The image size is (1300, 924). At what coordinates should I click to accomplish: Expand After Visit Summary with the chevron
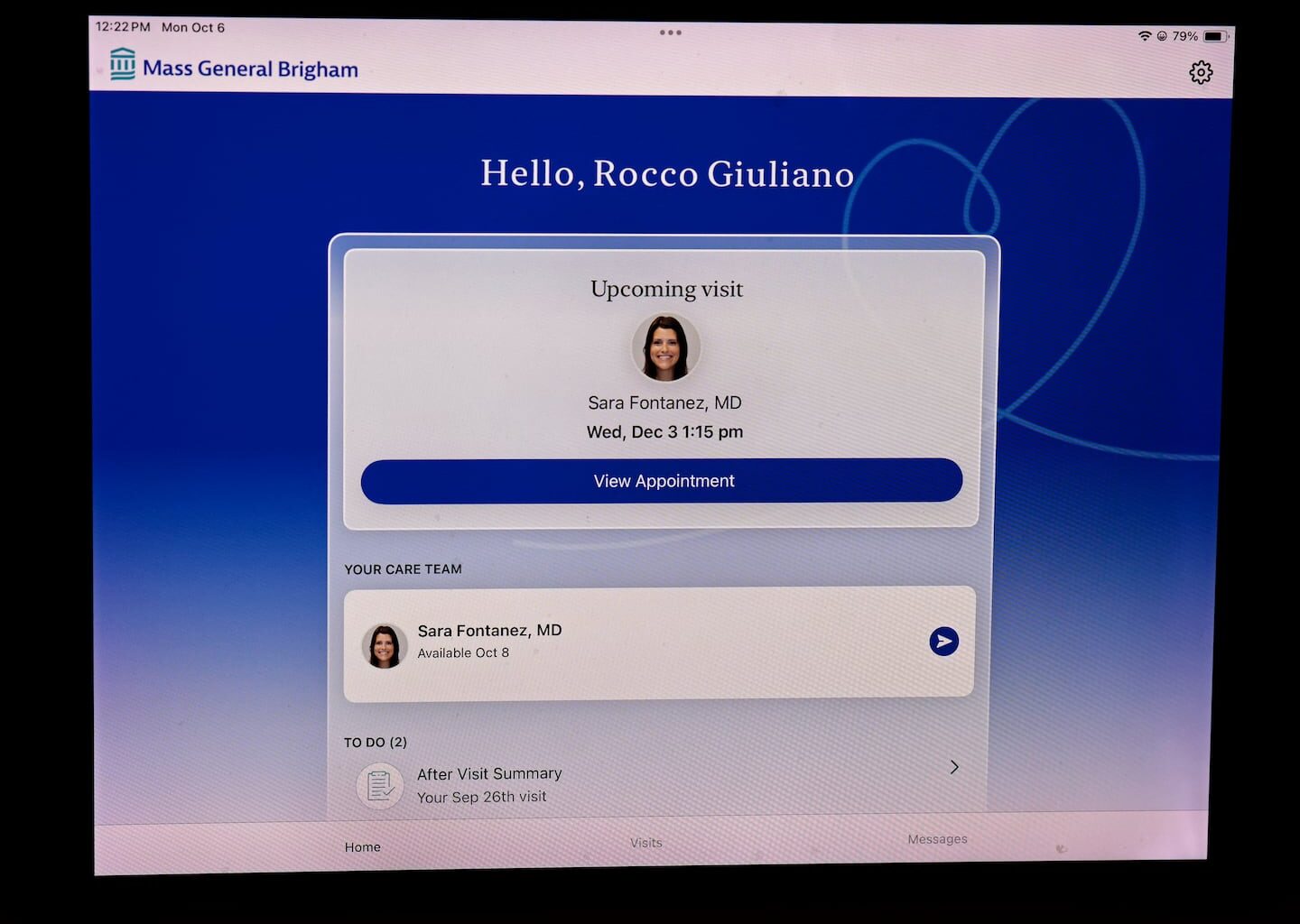954,767
